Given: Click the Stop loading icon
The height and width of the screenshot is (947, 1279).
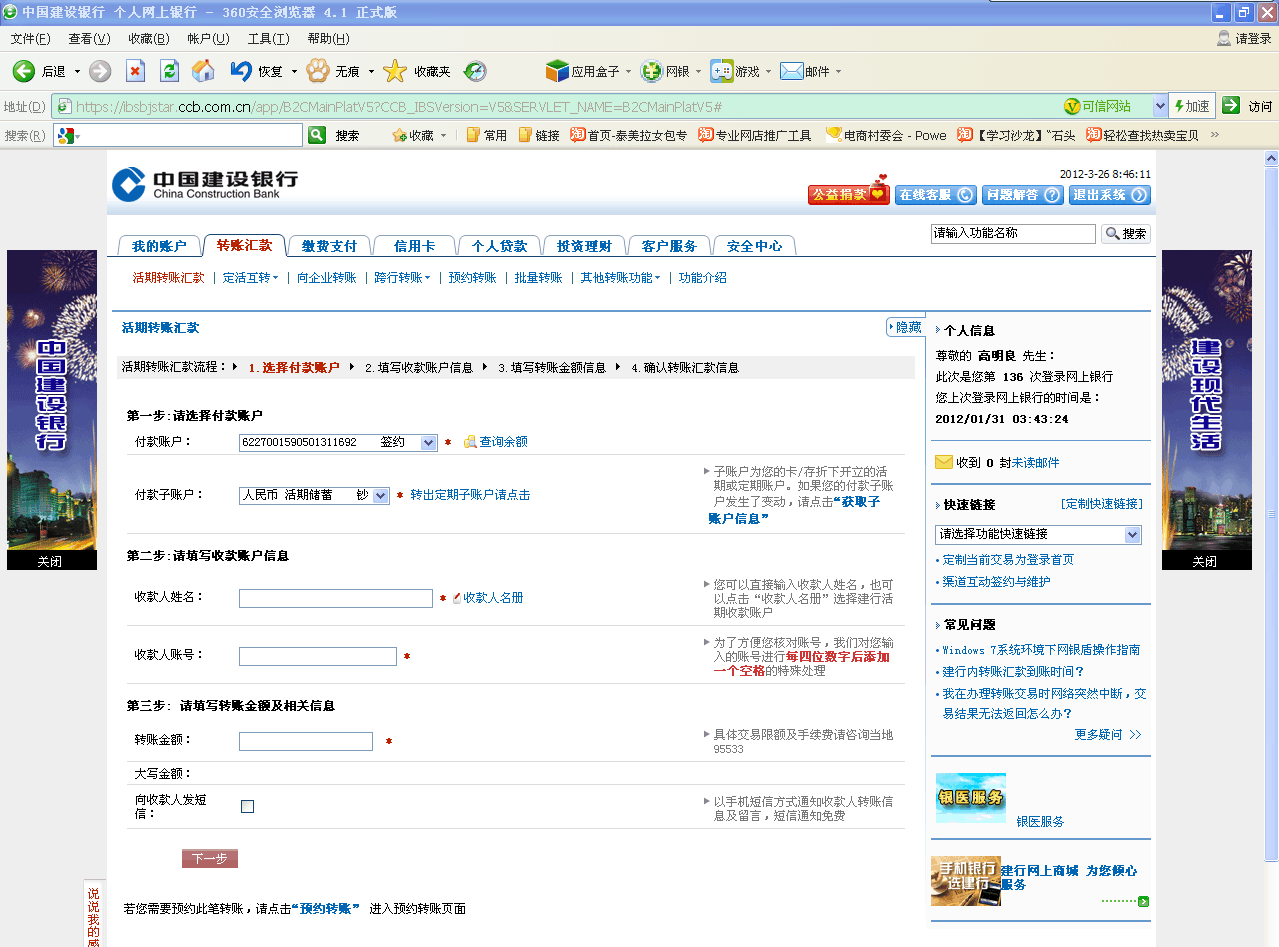Looking at the screenshot, I should (x=135, y=71).
